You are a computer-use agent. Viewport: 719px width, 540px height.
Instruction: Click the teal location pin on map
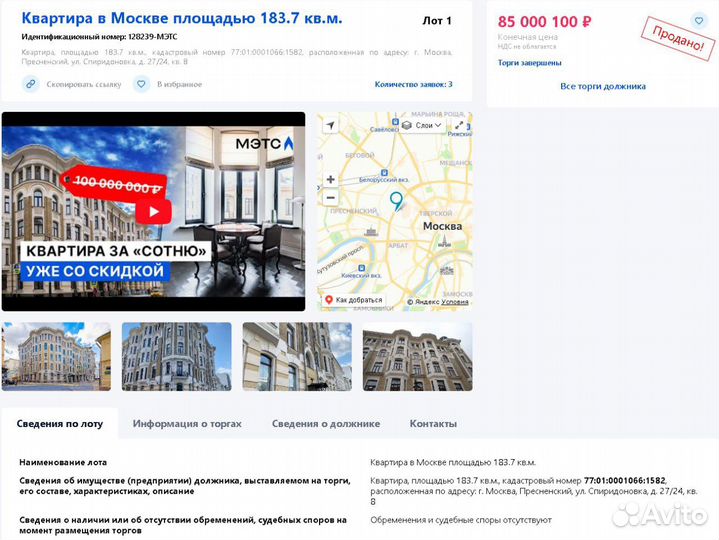tap(396, 201)
